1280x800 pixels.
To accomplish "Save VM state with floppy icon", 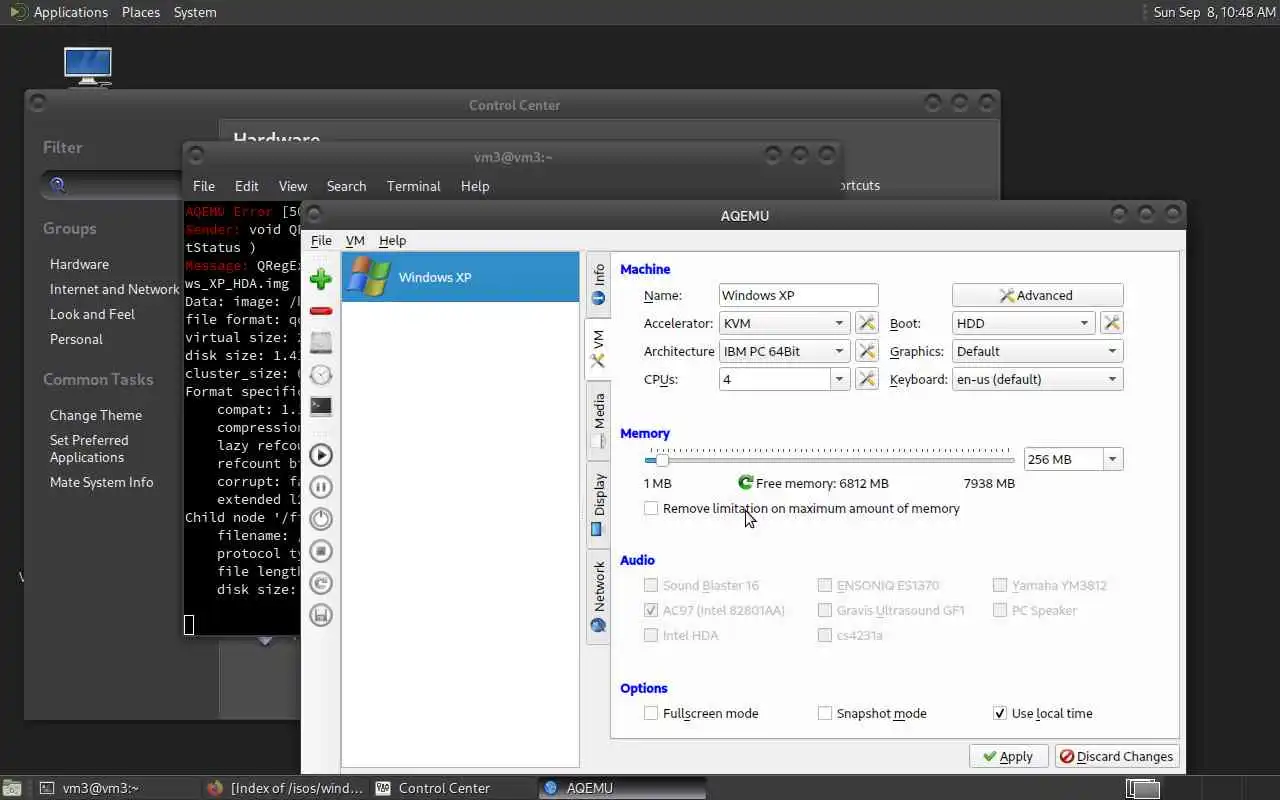I will 321,615.
